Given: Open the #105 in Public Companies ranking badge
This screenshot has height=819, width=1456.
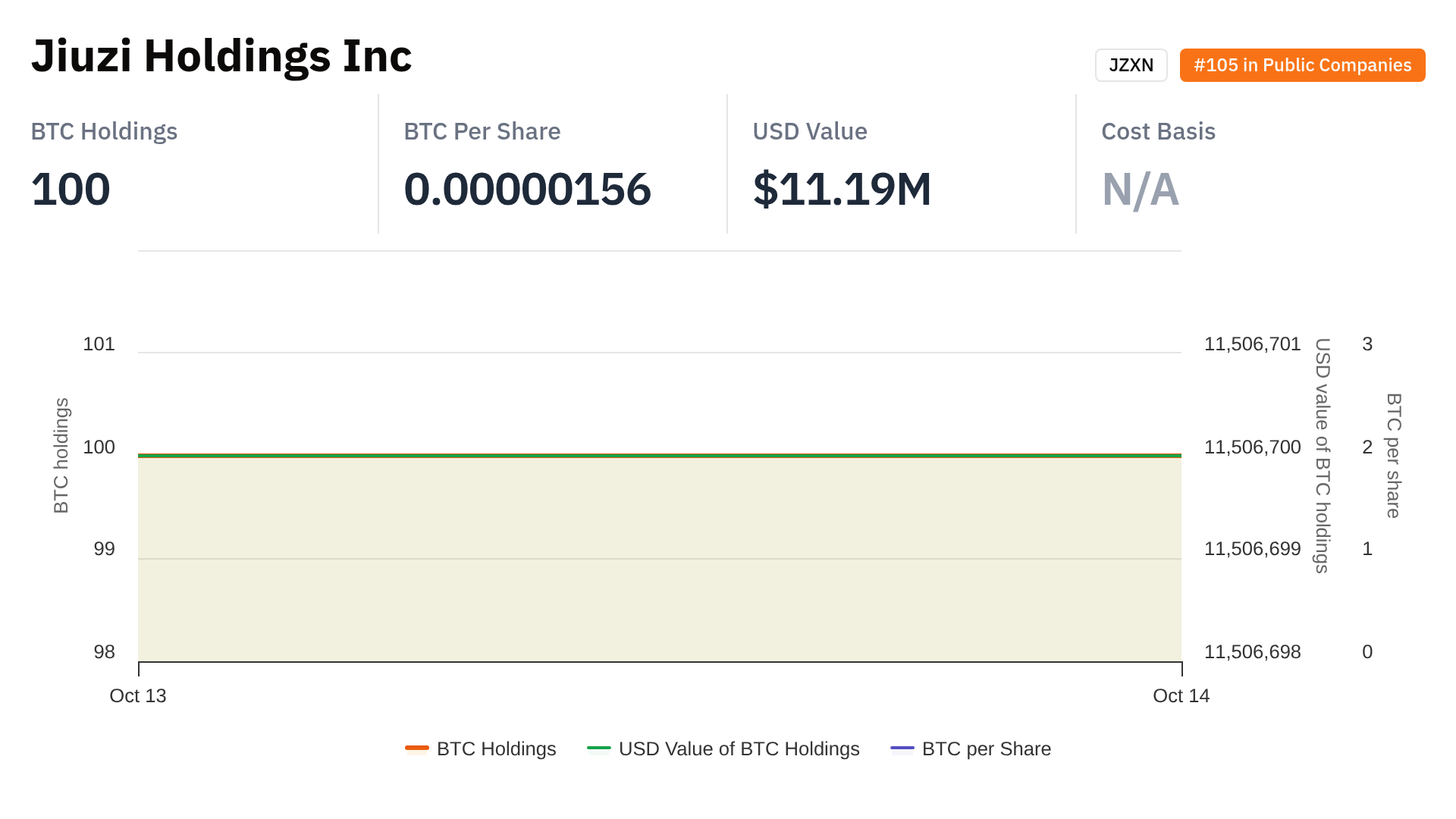Looking at the screenshot, I should click(1302, 65).
